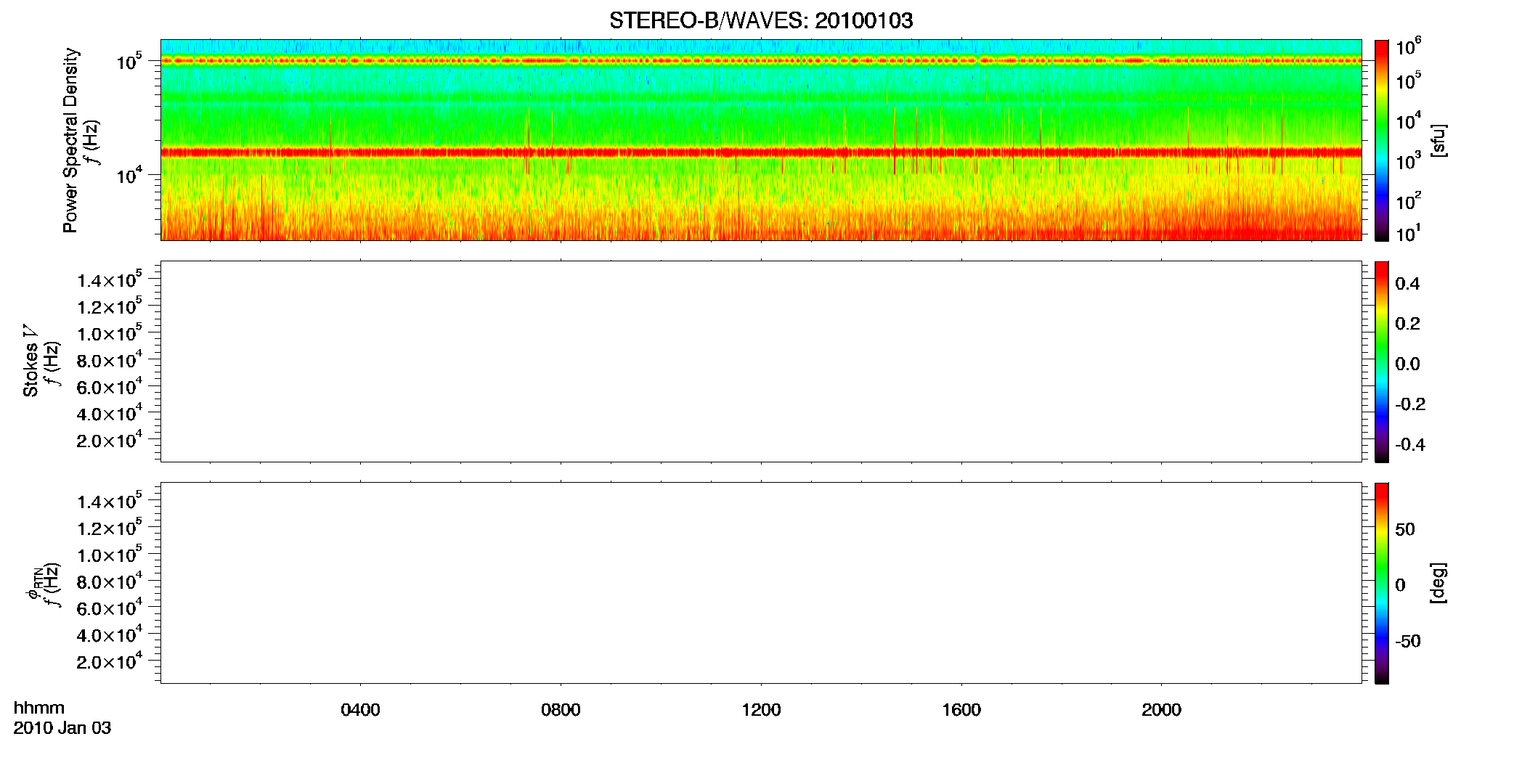Click the Stokes V colorbar
The width and height of the screenshot is (1522, 784).
(1382, 362)
